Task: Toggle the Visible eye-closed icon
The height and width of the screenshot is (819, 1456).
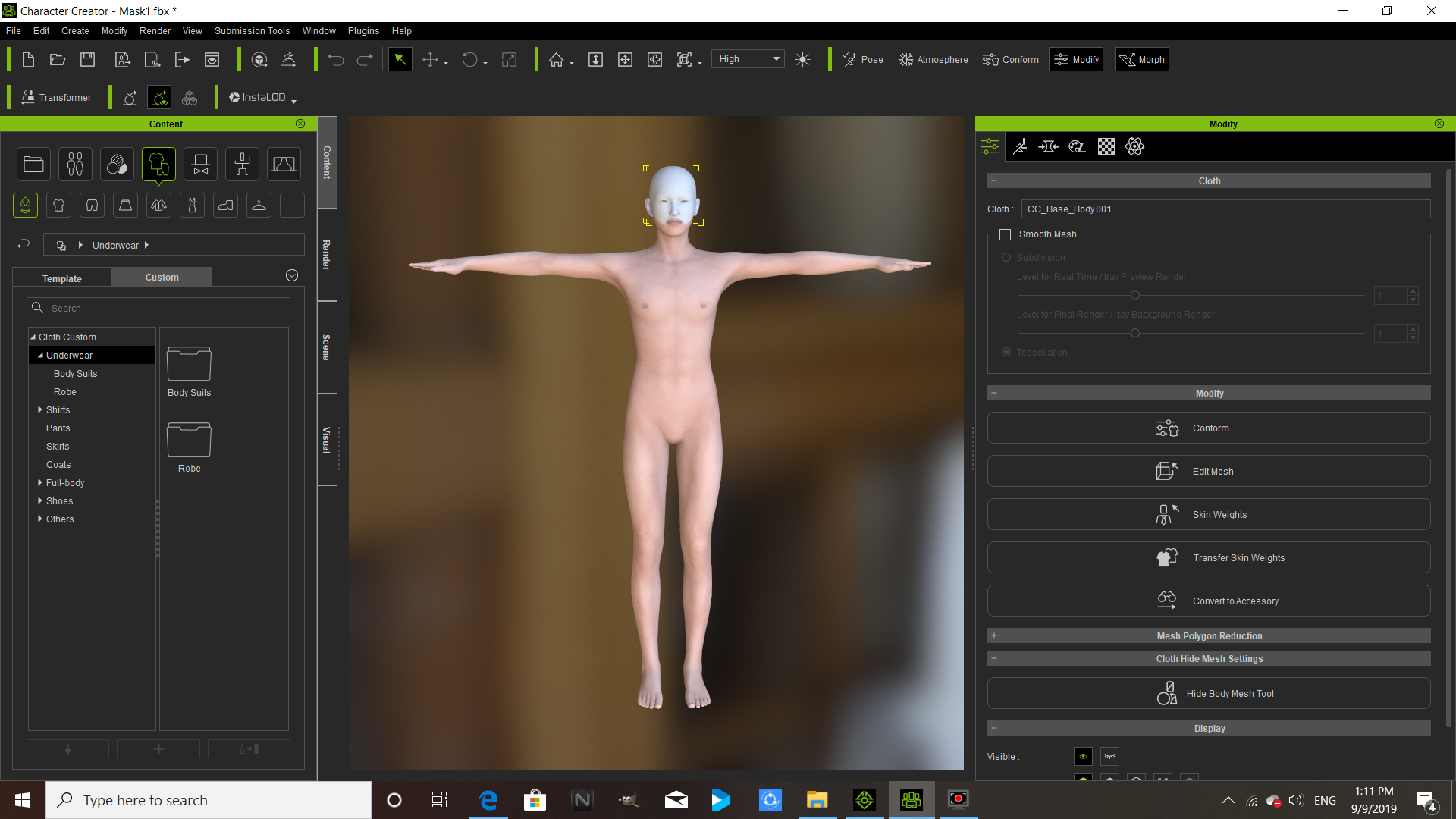Action: [x=1110, y=756]
